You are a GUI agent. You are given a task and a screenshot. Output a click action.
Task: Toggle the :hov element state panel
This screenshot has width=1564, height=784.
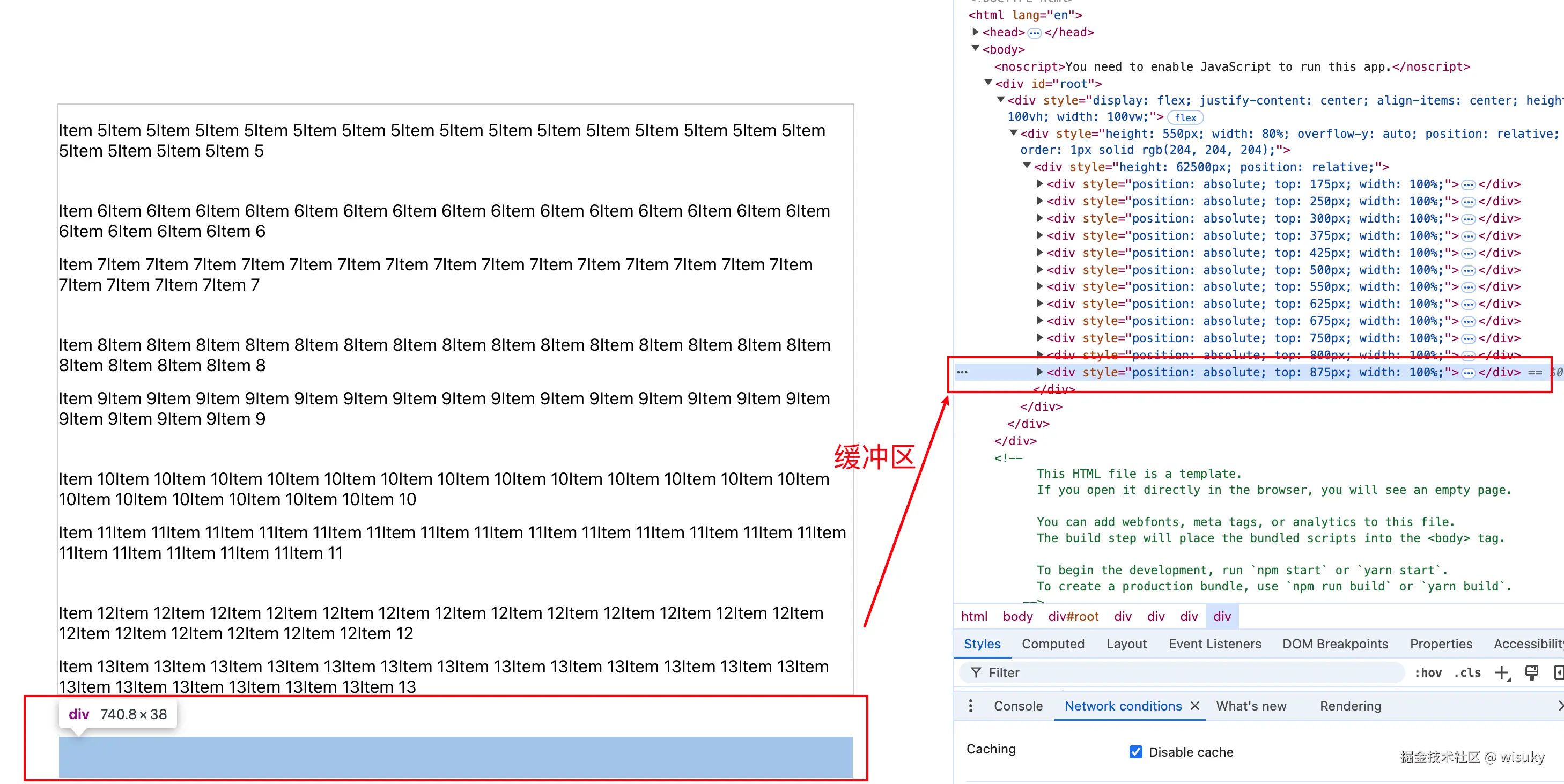[1428, 672]
